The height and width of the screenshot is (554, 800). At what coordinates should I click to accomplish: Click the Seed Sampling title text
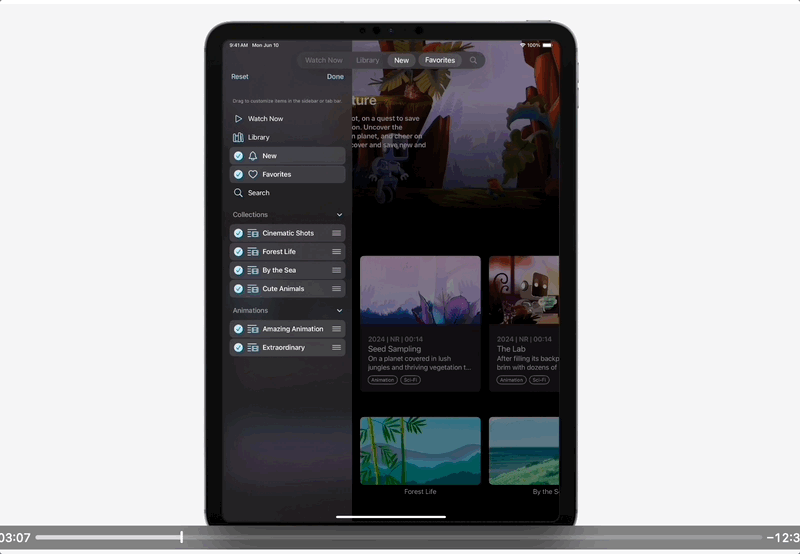tap(394, 349)
